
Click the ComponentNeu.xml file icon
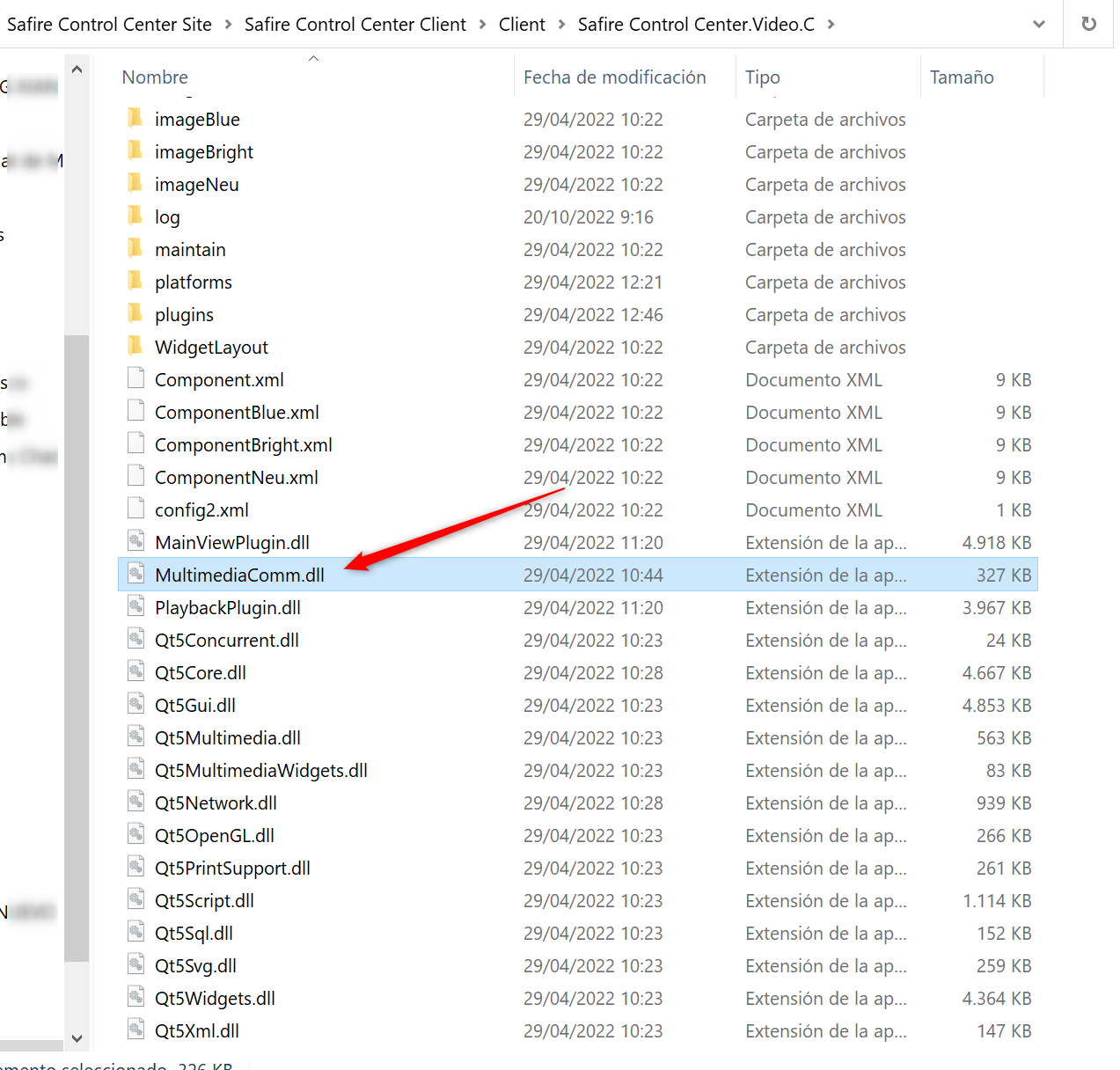[135, 476]
